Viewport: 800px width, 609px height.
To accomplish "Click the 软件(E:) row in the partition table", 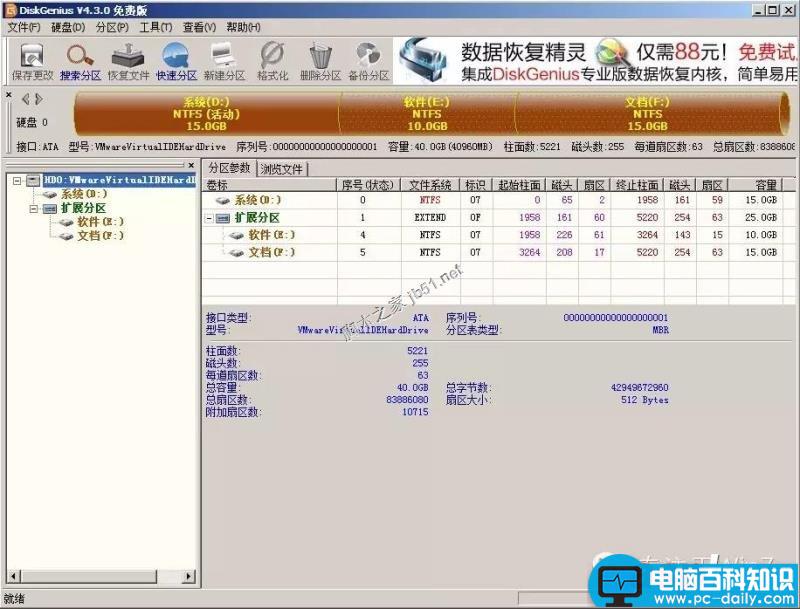I will tap(498, 235).
